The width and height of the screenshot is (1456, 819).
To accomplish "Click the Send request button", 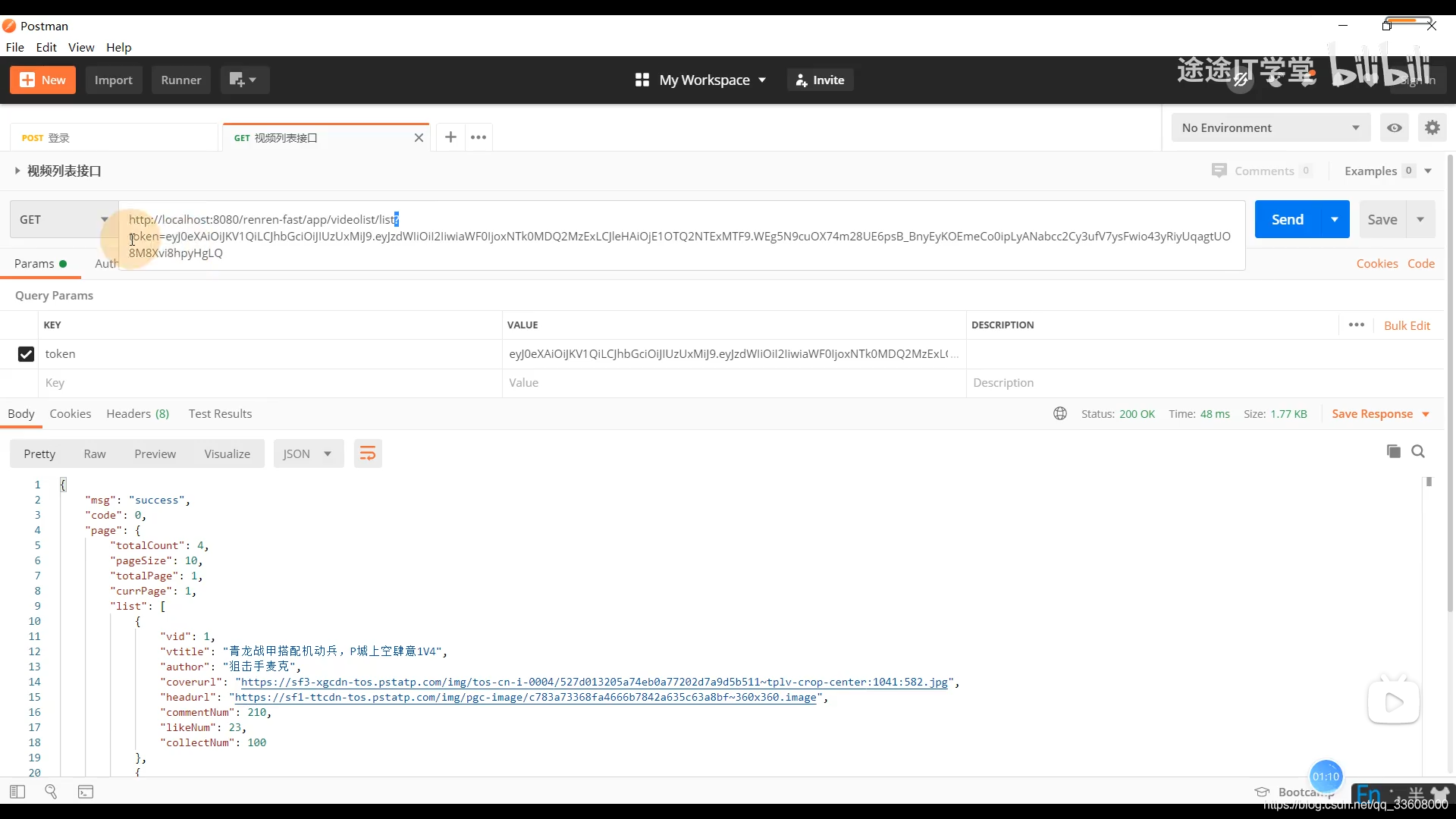I will coord(1288,219).
